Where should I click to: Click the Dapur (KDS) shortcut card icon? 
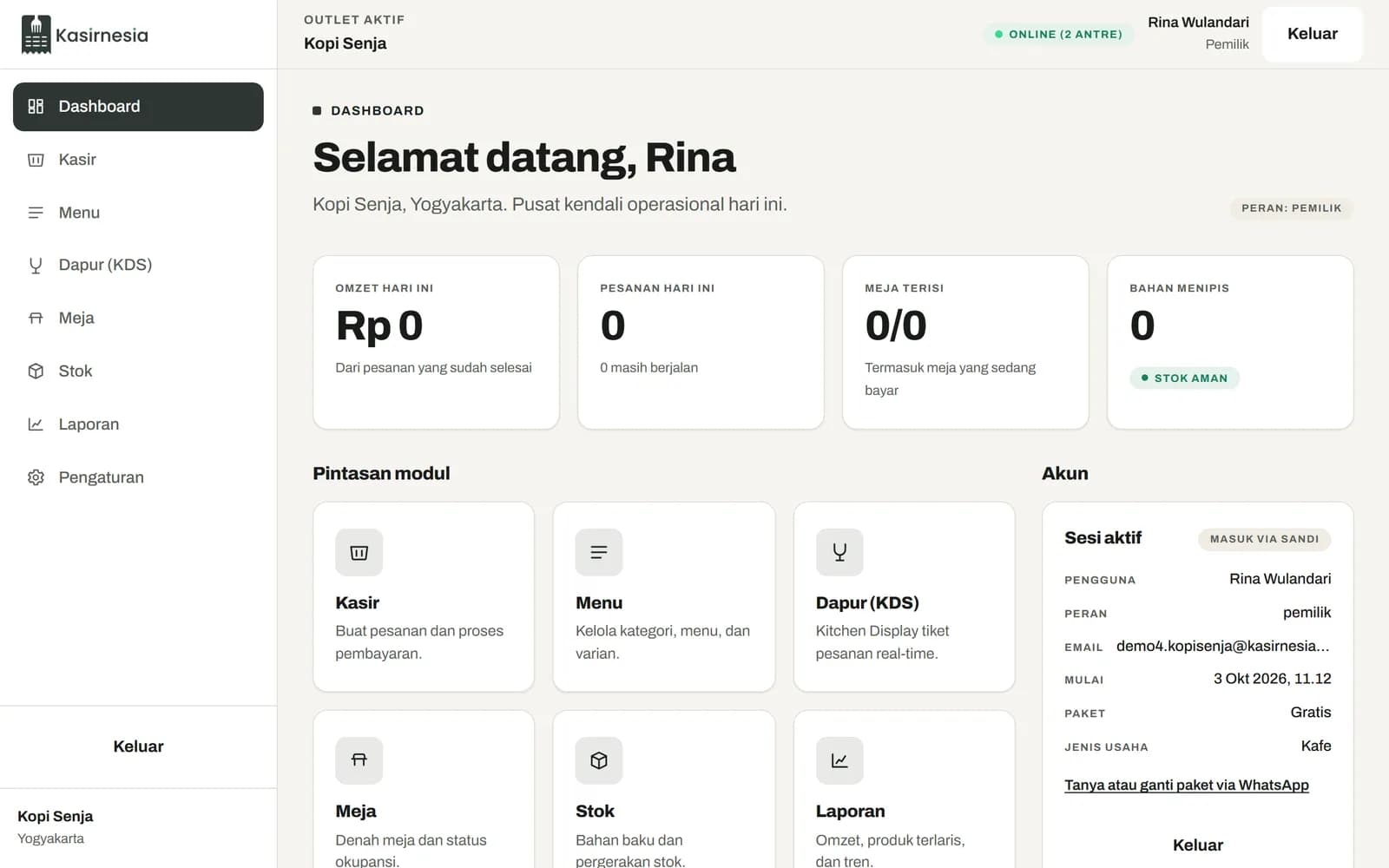[839, 552]
